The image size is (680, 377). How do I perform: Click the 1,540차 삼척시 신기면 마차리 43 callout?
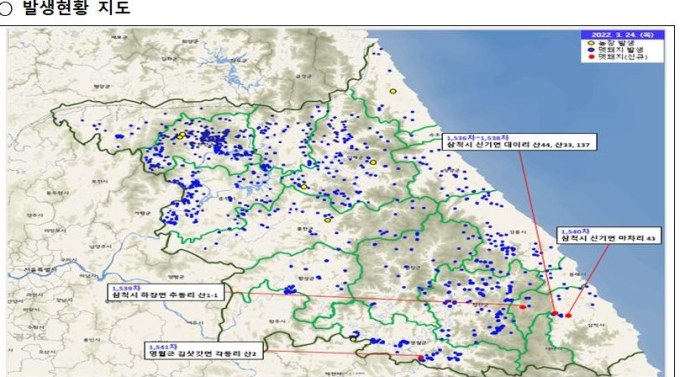tap(609, 235)
